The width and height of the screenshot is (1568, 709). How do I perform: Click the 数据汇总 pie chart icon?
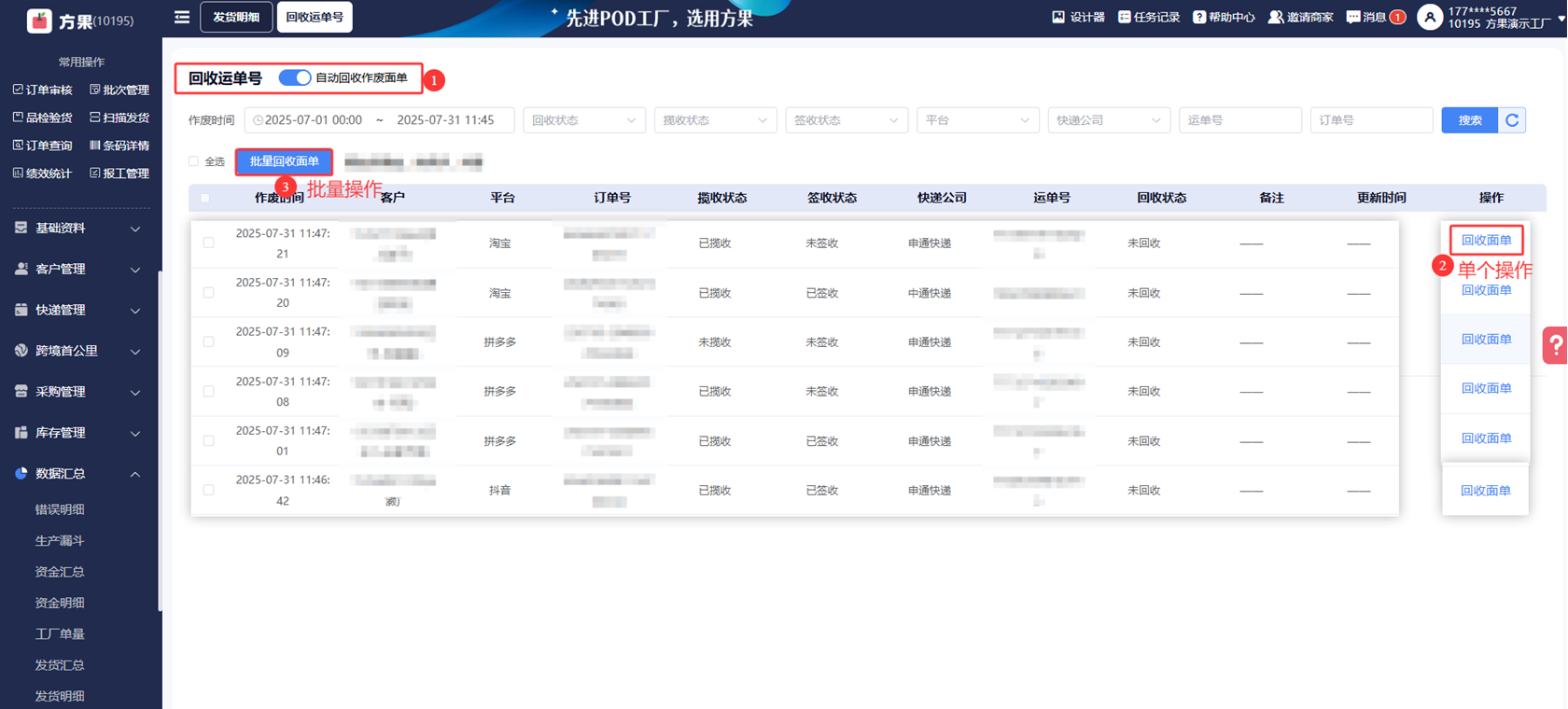[21, 474]
